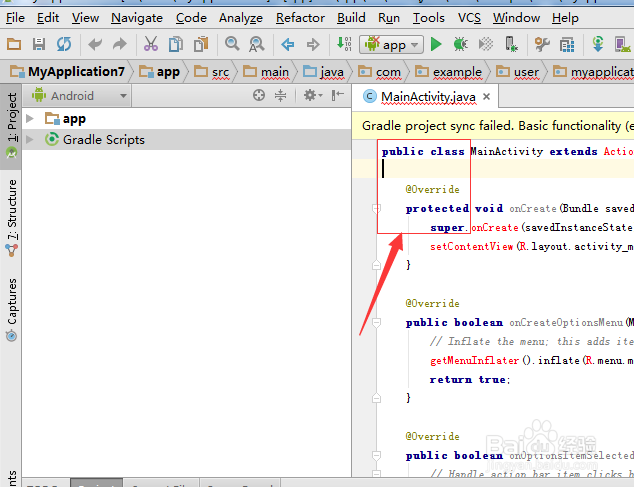634x487 pixels.
Task: Open Find with the magnifier icon
Action: [x=232, y=43]
